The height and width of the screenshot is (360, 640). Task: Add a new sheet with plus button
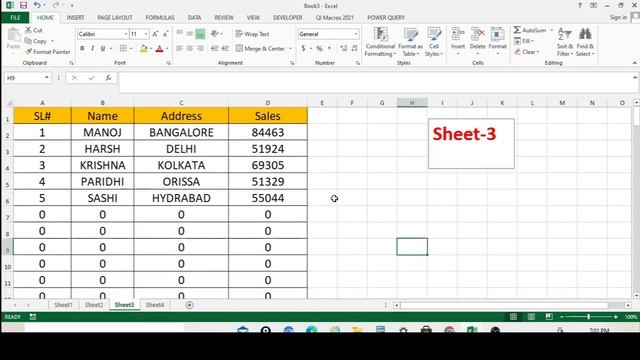point(189,305)
